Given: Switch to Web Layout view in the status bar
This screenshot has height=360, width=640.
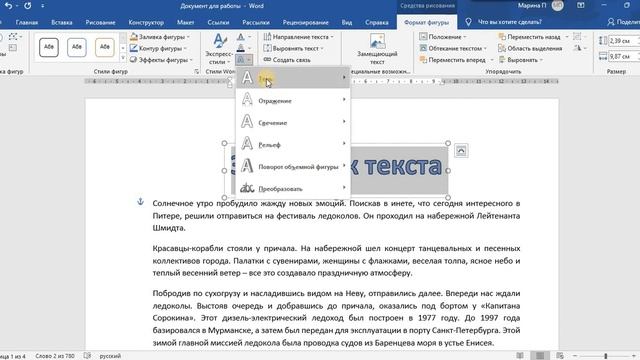Looking at the screenshot, I should point(560,356).
